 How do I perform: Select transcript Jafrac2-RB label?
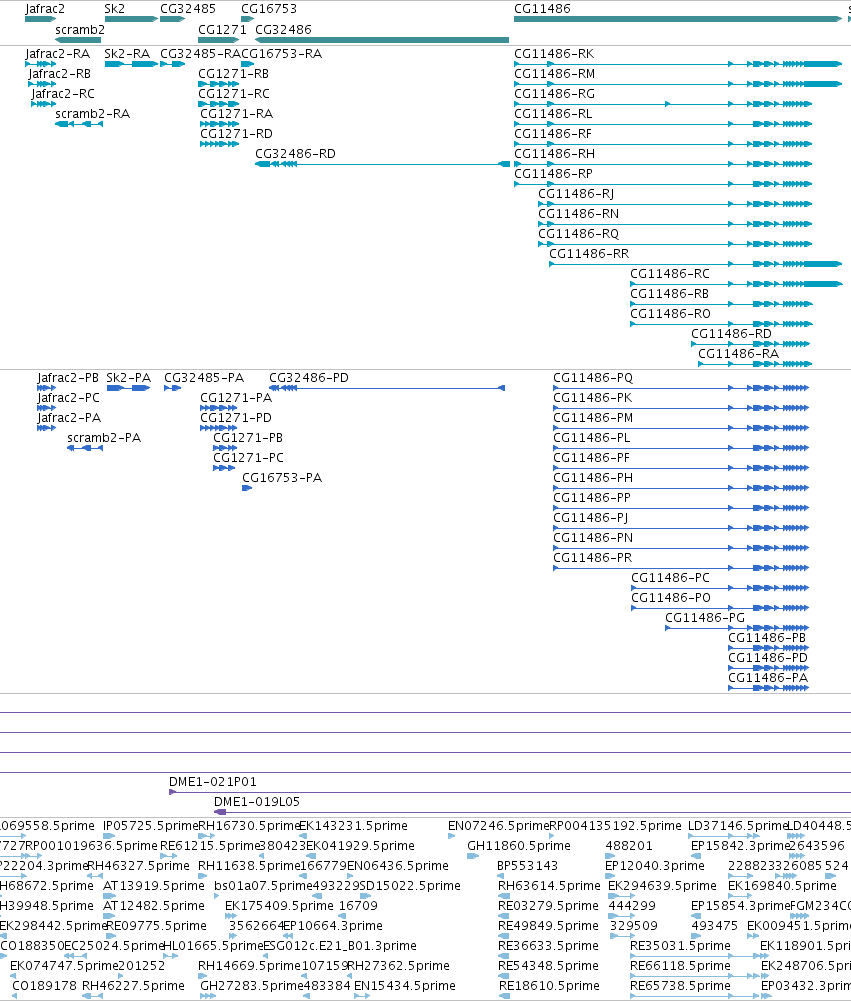[59, 74]
